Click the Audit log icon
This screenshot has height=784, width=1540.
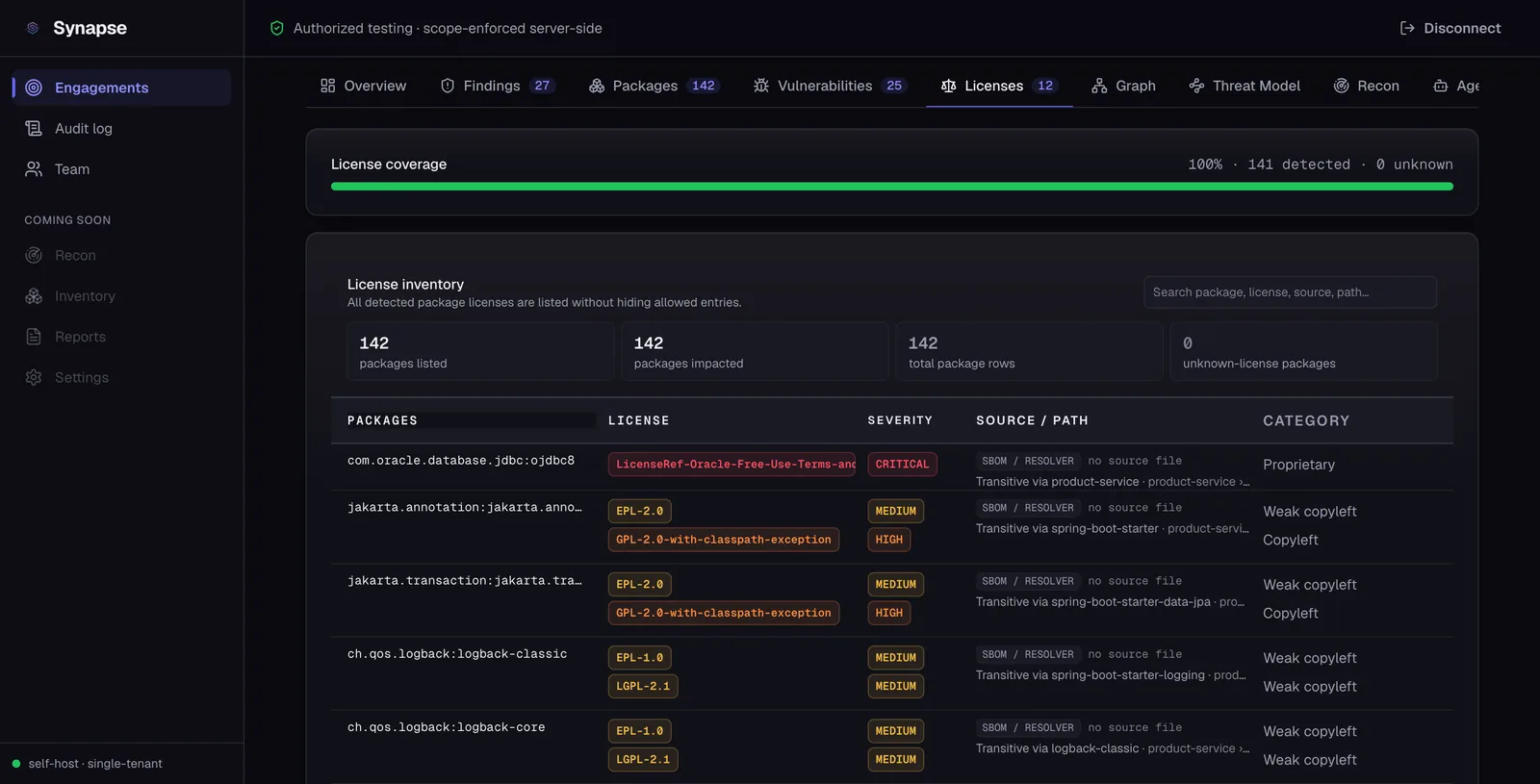[34, 128]
